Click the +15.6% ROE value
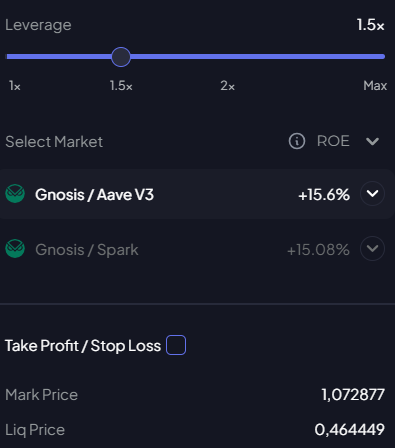The image size is (395, 448). [x=324, y=195]
